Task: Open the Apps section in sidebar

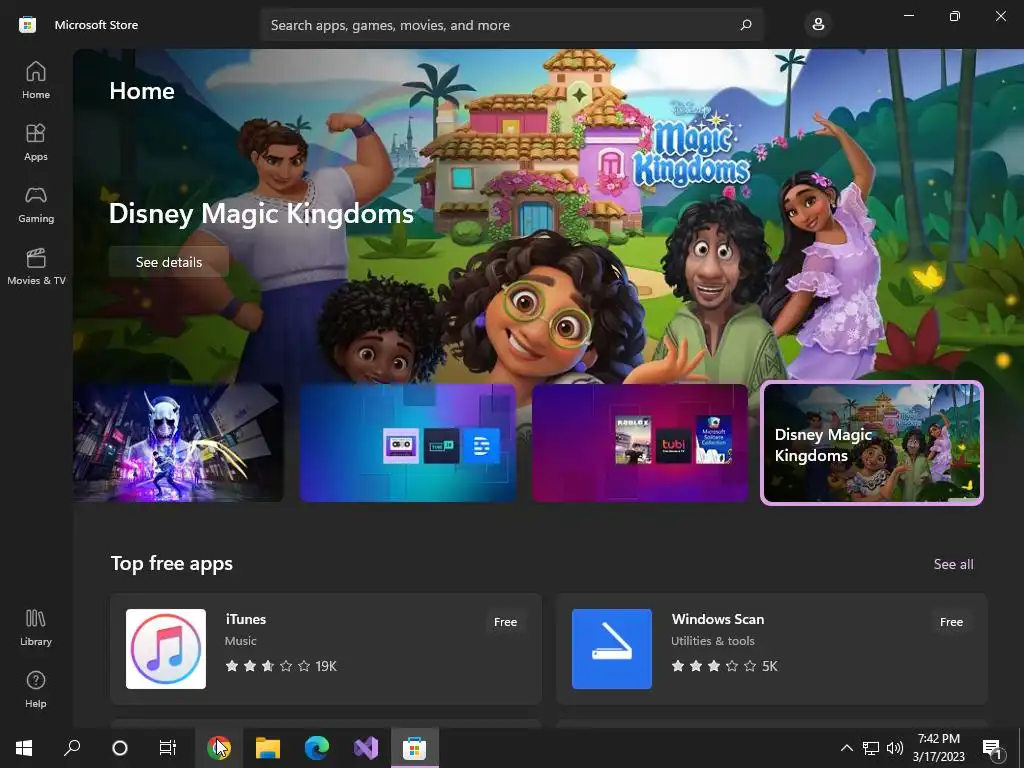Action: 36,142
